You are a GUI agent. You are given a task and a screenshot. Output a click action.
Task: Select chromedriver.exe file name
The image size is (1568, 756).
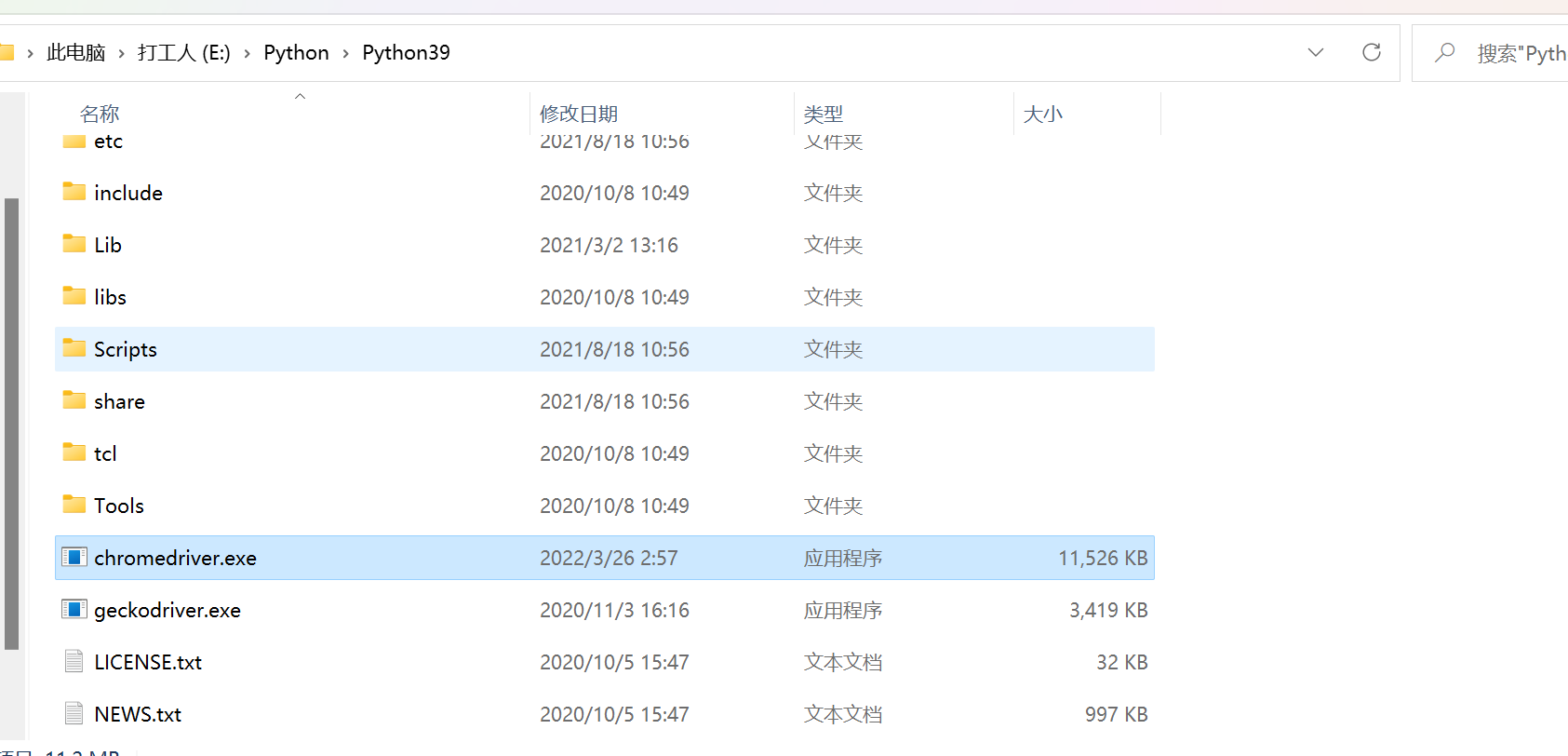tap(175, 558)
